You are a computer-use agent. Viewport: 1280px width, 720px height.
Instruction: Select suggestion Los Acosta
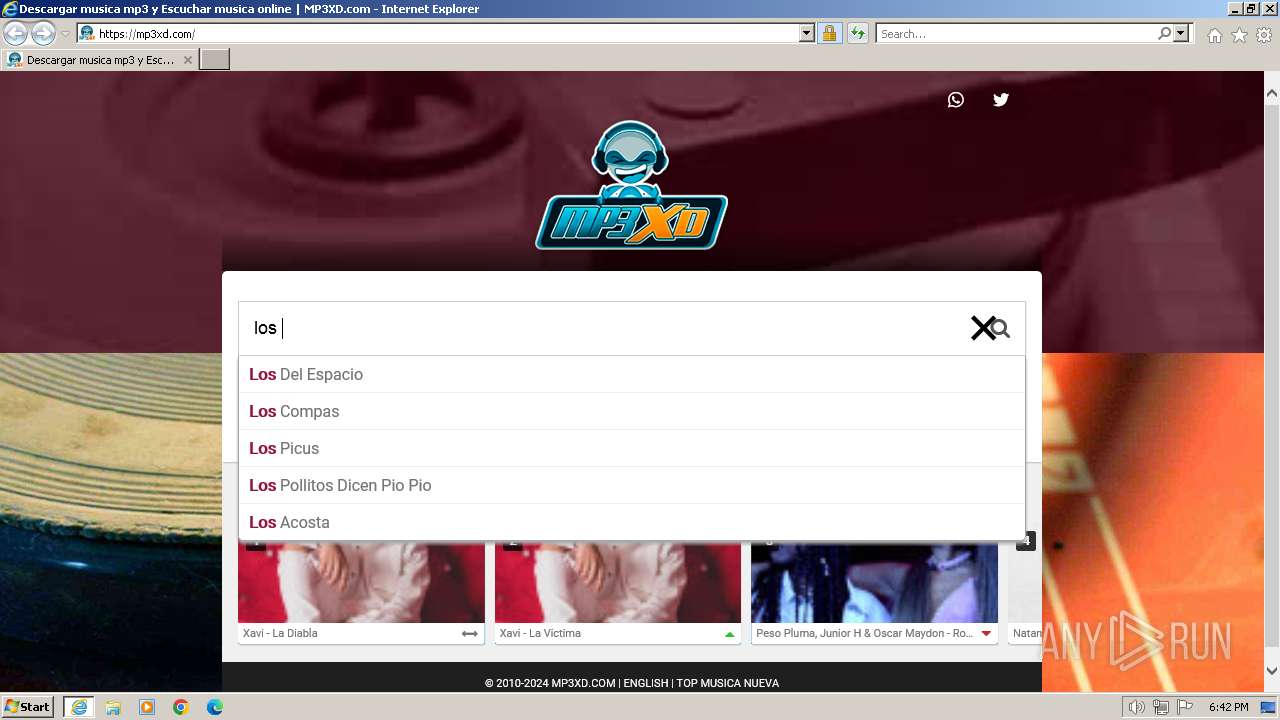[632, 522]
